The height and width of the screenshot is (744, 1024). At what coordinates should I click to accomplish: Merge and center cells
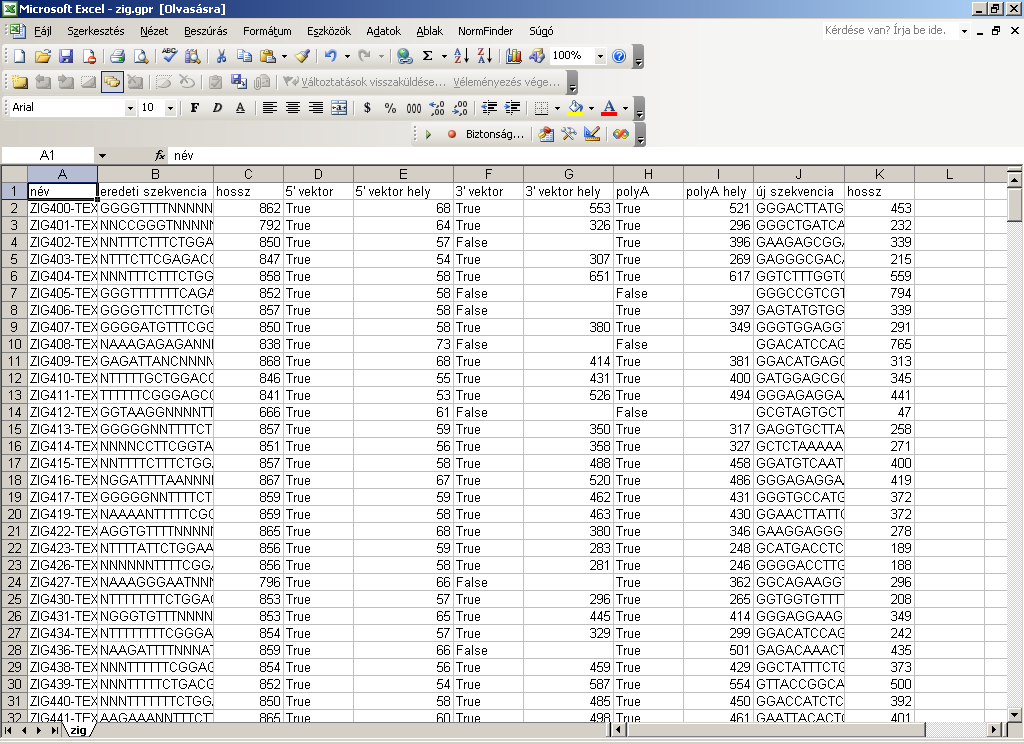[339, 108]
